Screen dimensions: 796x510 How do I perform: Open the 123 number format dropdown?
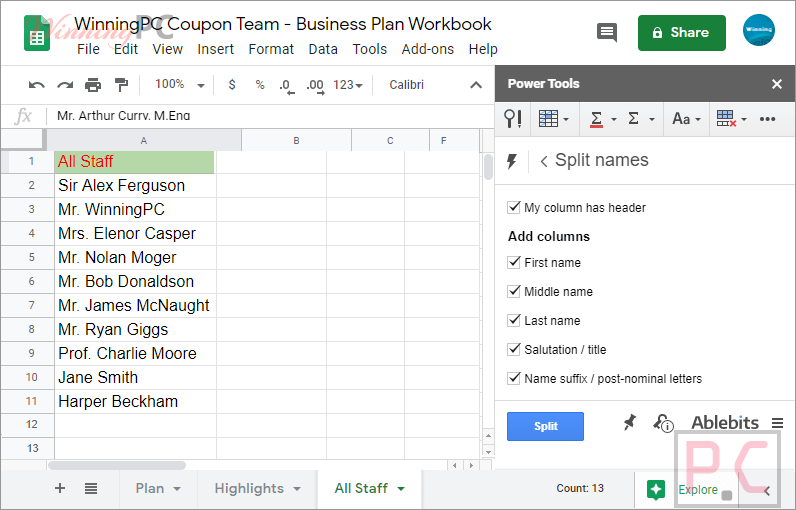348,85
